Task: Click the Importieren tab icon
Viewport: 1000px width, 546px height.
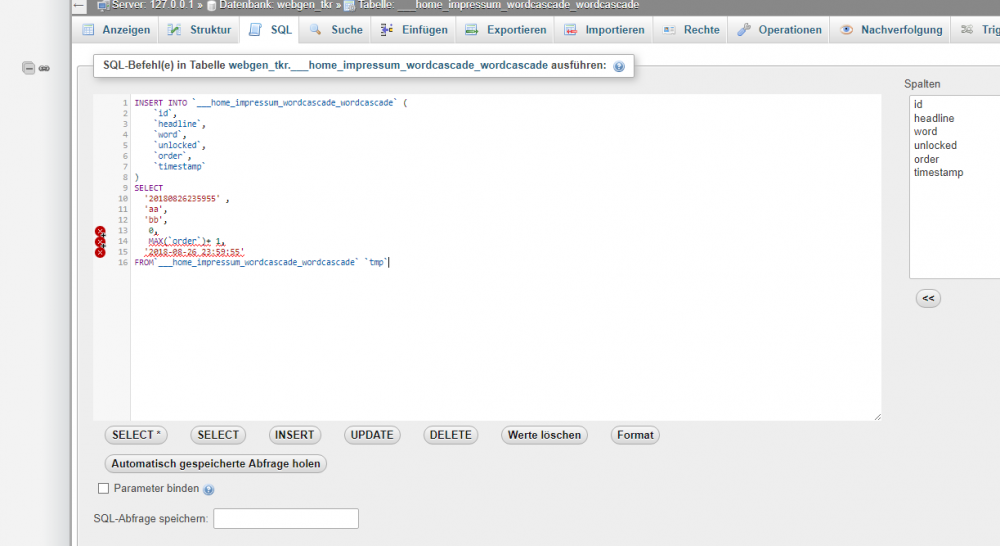Action: (x=570, y=30)
